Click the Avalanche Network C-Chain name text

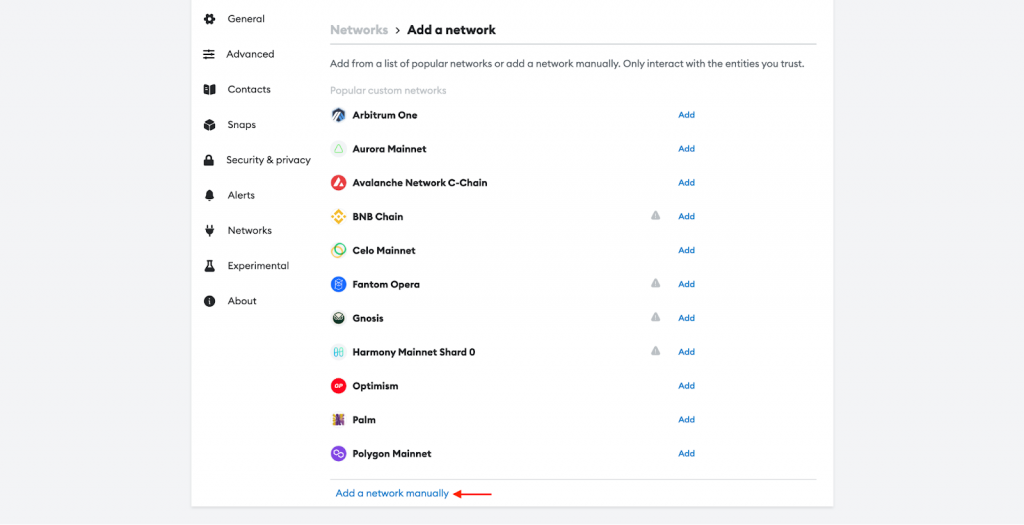(x=420, y=183)
